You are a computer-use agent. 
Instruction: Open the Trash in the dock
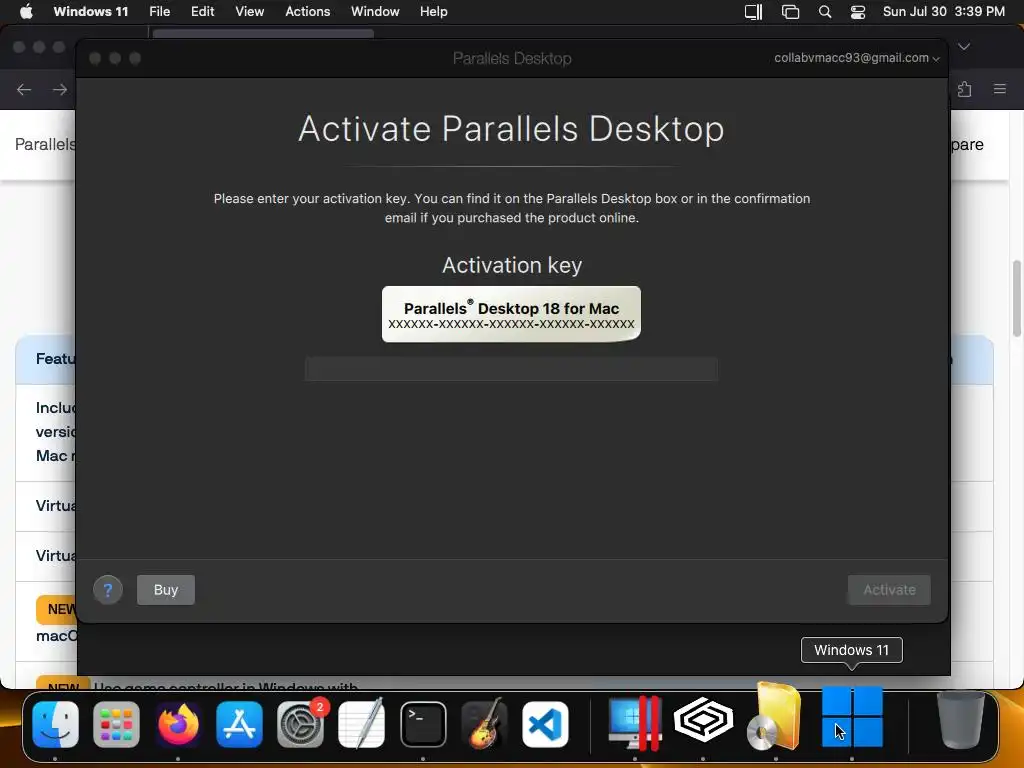[960, 720]
